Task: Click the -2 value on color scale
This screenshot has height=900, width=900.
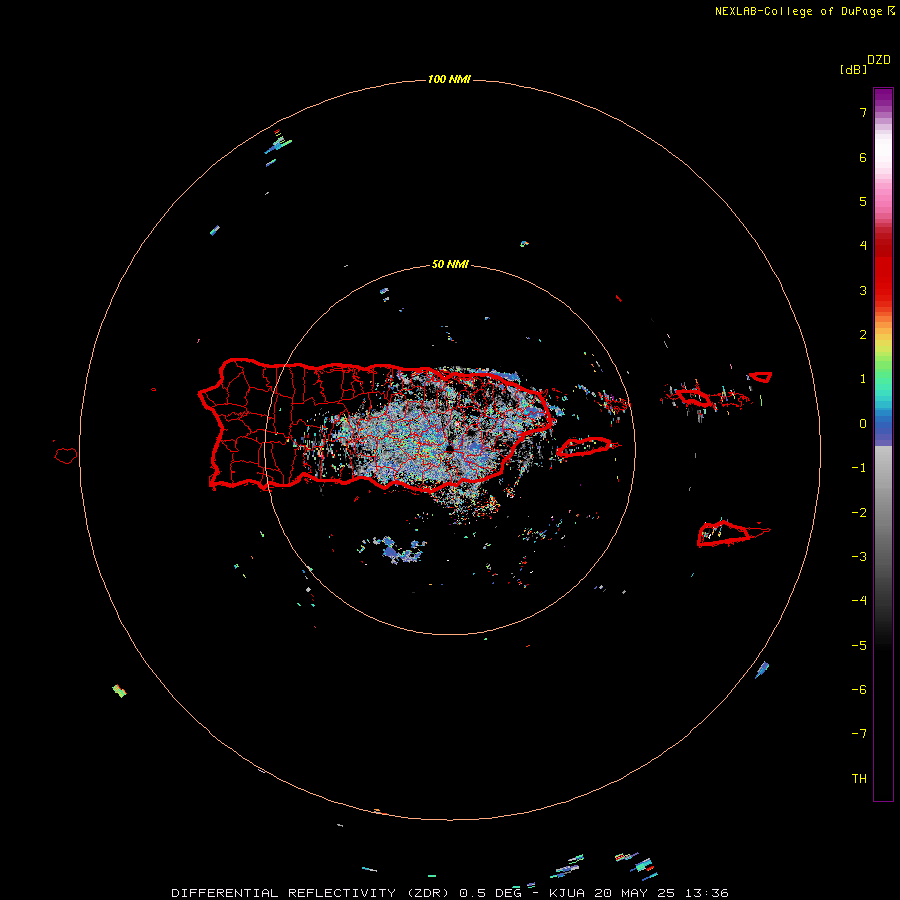Action: point(859,513)
